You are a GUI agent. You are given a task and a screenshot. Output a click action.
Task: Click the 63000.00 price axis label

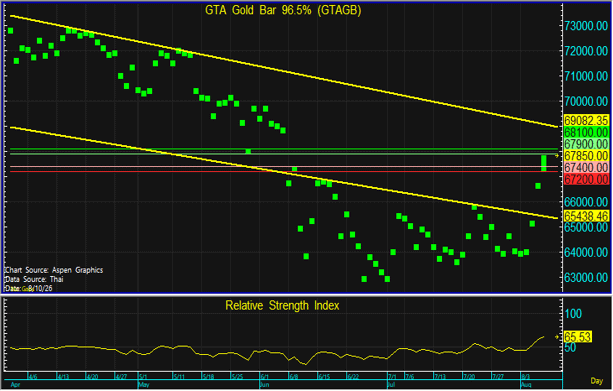click(x=586, y=278)
